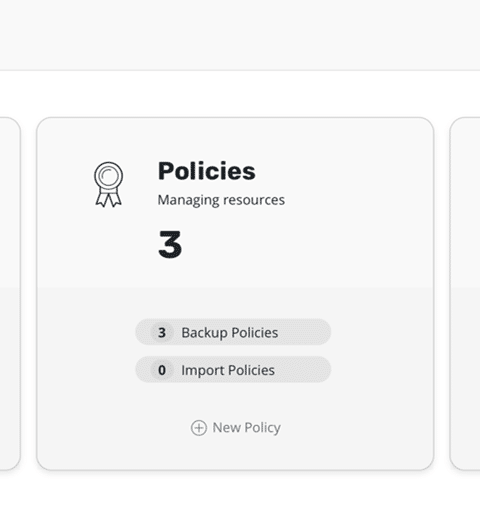Click the circled plus icon beside New Policy
The width and height of the screenshot is (480, 512).
click(199, 428)
